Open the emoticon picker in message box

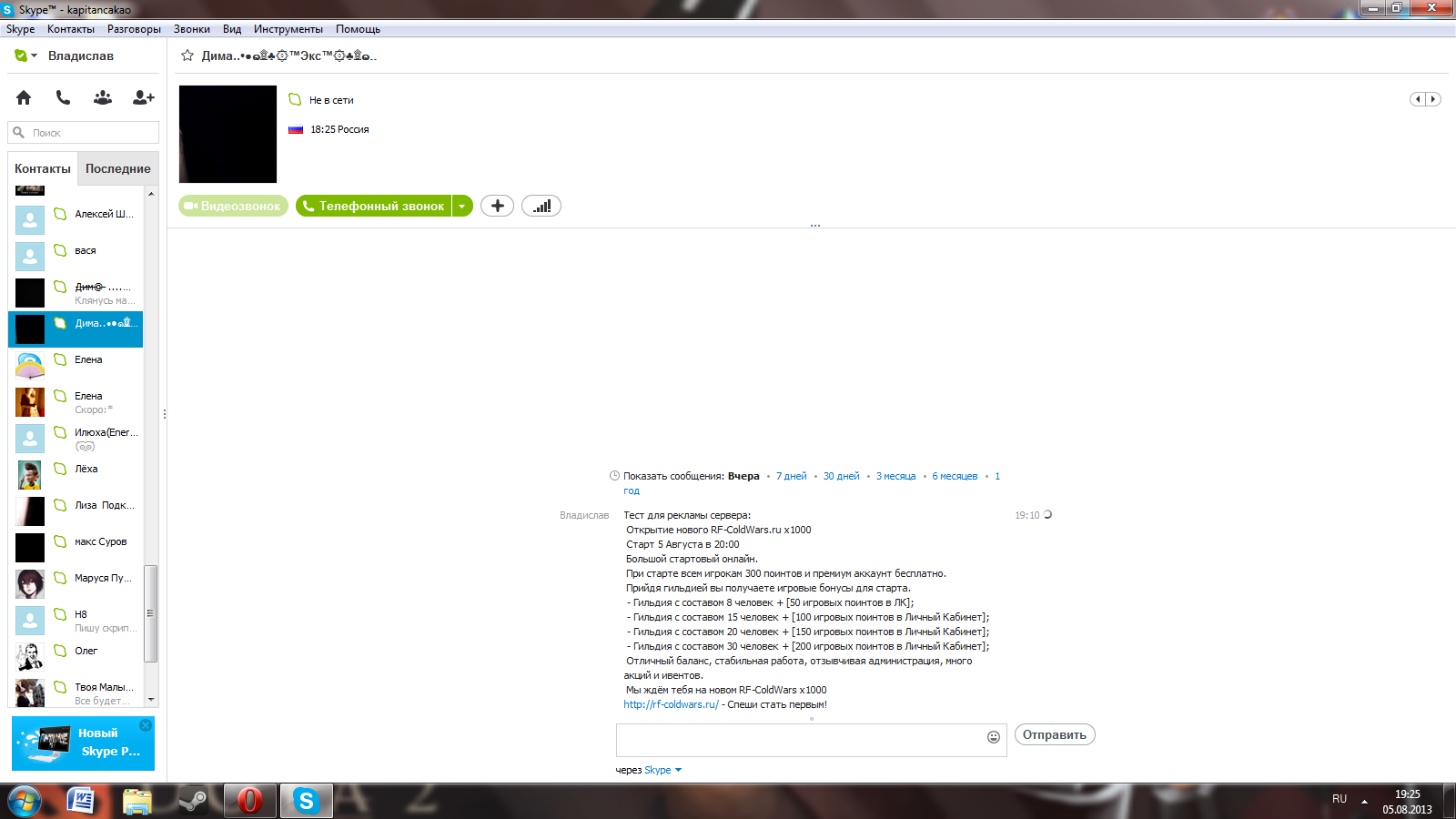tap(994, 737)
